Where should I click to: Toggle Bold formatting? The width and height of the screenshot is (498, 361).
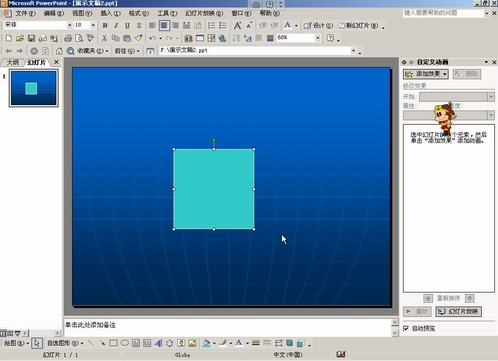105,25
